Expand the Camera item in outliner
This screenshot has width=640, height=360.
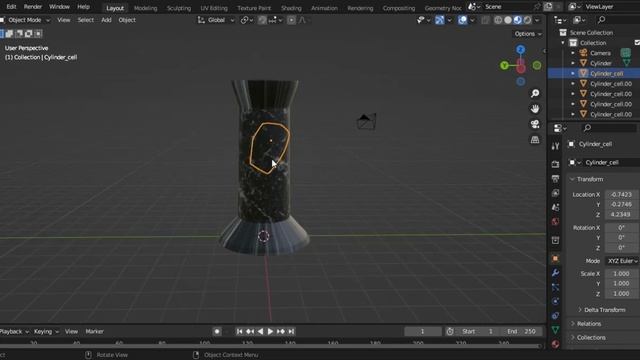tap(573, 53)
